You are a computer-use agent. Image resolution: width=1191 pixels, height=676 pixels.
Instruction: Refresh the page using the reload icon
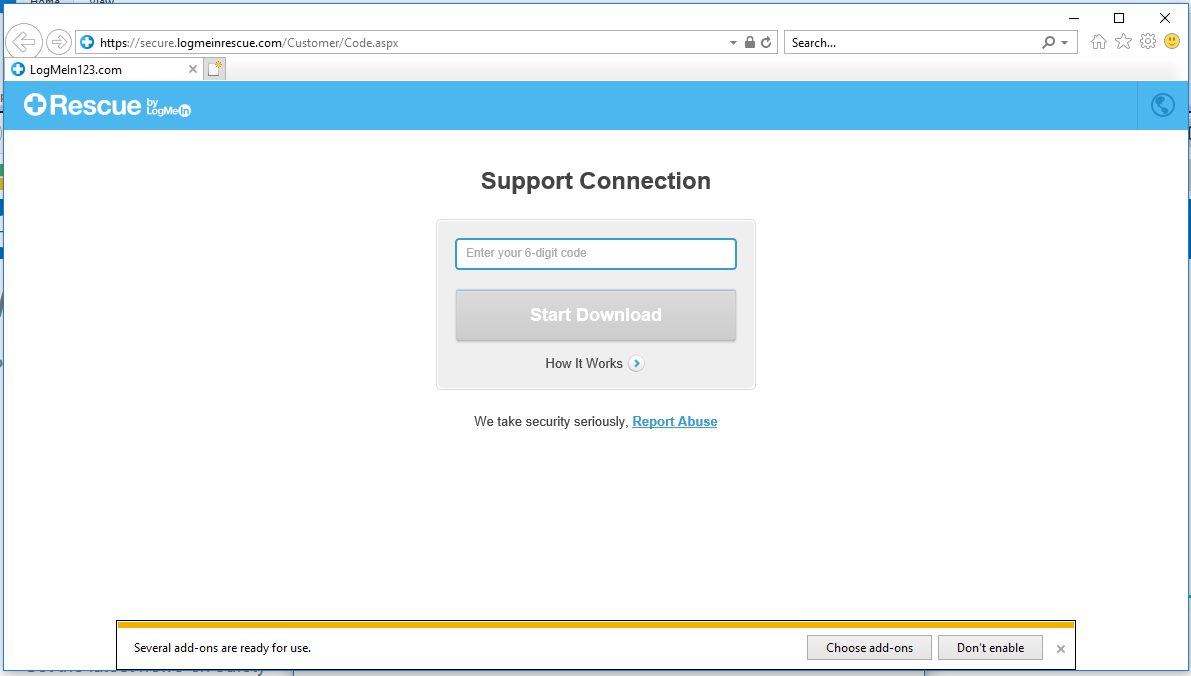tap(766, 43)
